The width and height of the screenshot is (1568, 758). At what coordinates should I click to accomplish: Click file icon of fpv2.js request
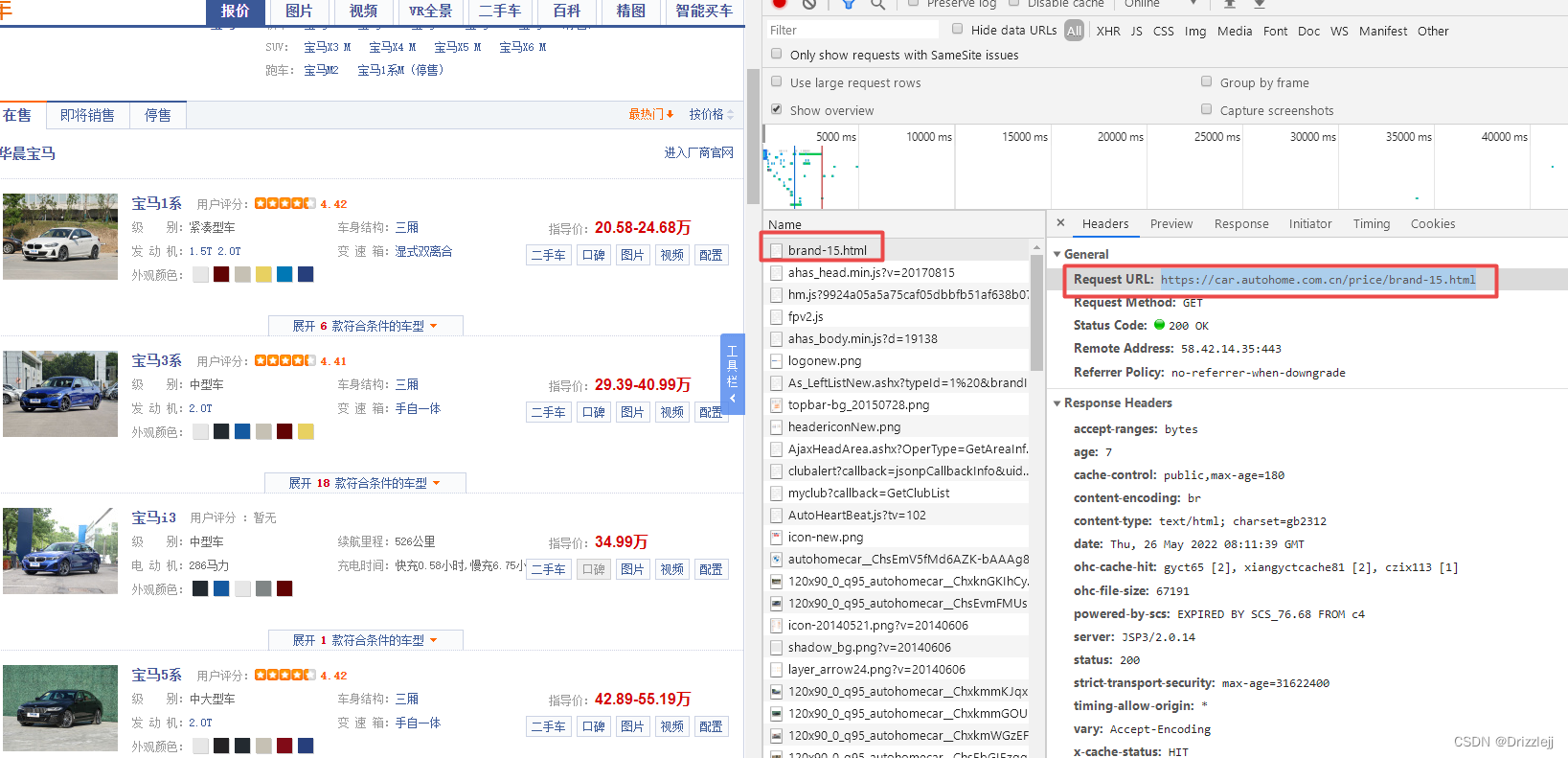coord(777,316)
